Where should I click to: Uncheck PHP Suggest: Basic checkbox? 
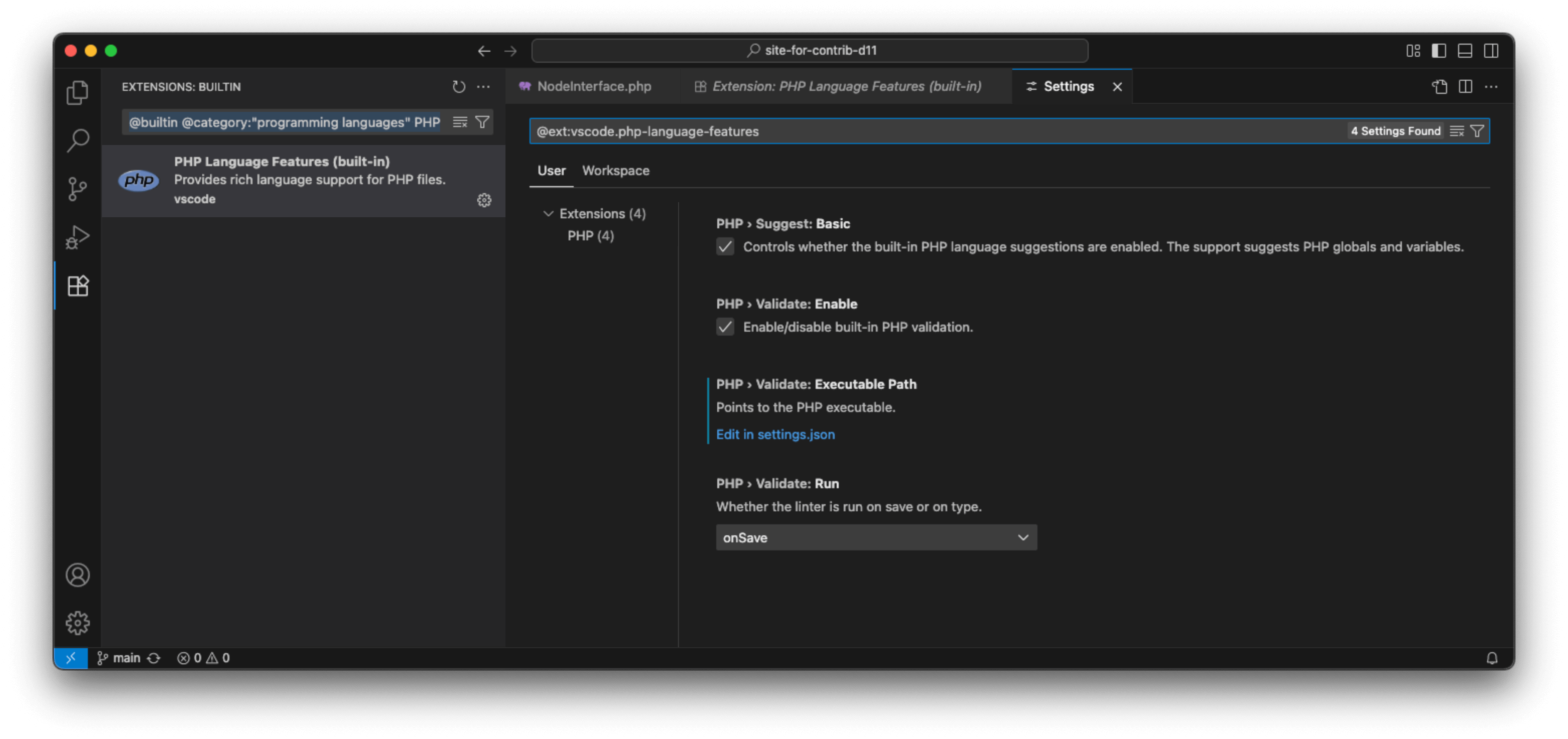[725, 247]
